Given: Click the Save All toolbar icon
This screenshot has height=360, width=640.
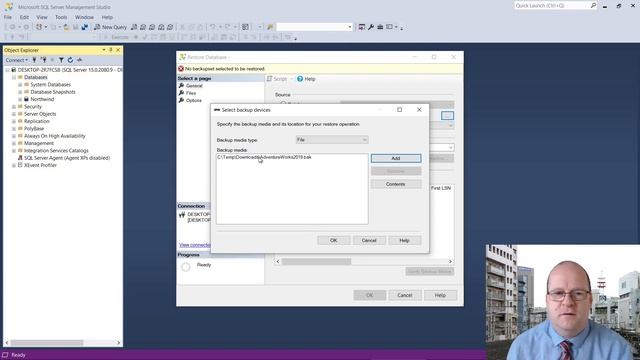Looking at the screenshot, I should [x=84, y=27].
